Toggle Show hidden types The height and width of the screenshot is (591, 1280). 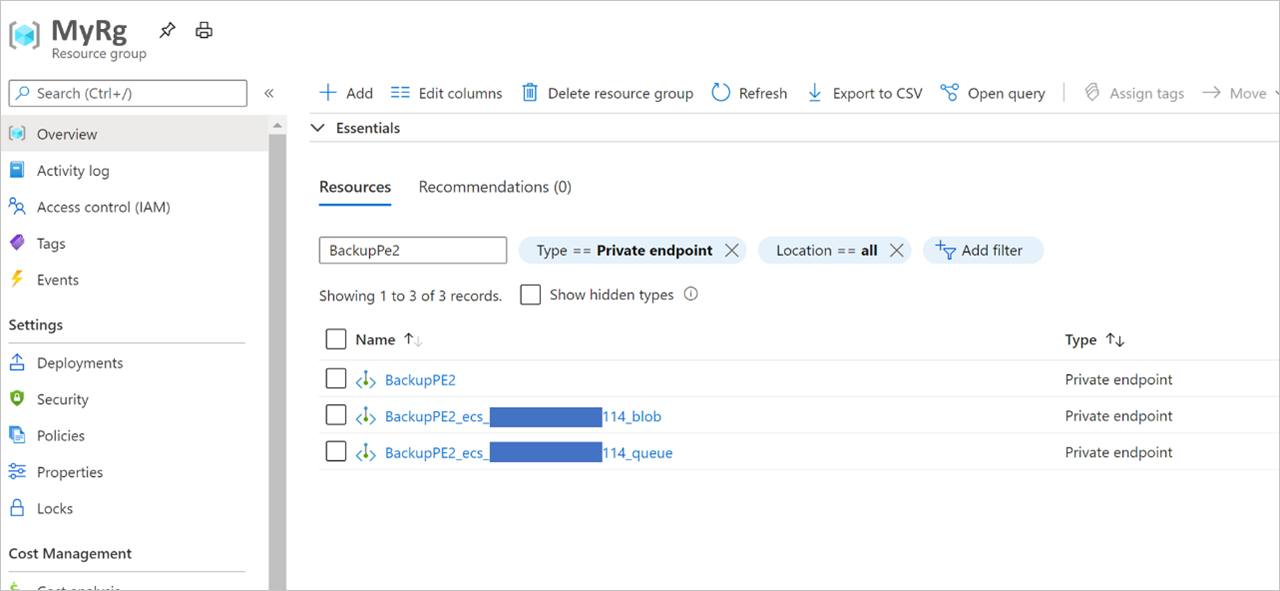pyautogui.click(x=530, y=294)
